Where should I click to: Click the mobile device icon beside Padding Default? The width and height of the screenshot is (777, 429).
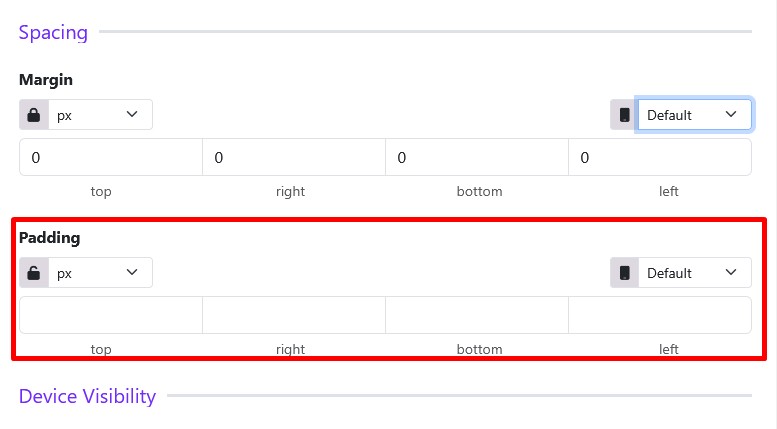624,273
